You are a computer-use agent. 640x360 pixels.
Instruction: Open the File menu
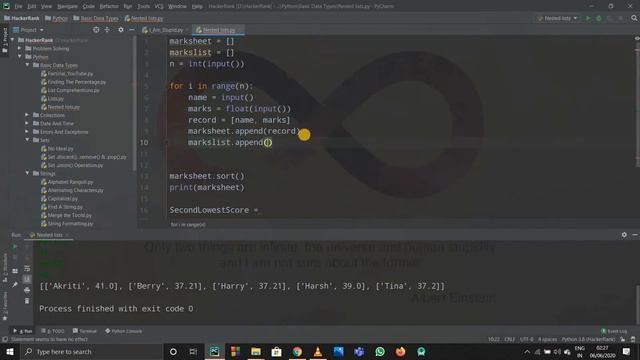tap(19, 6)
